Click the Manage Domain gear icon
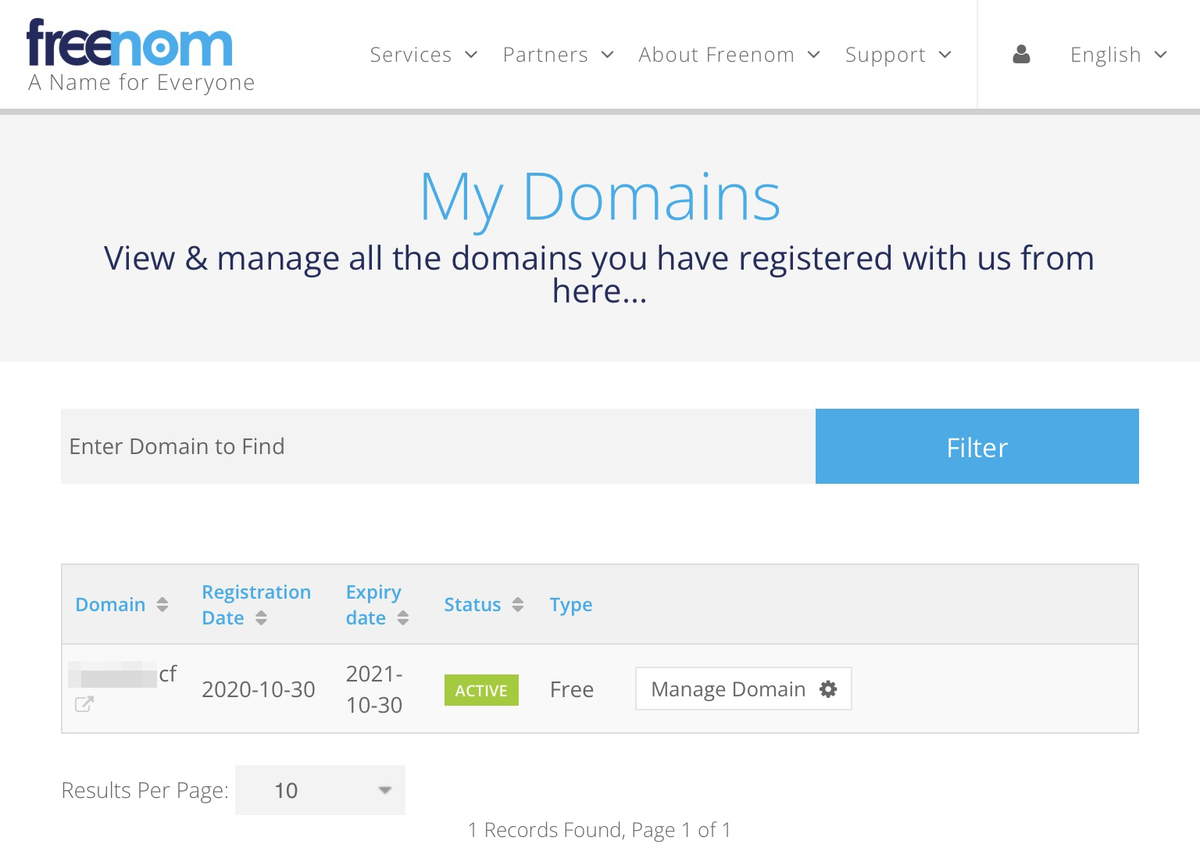 click(x=828, y=689)
